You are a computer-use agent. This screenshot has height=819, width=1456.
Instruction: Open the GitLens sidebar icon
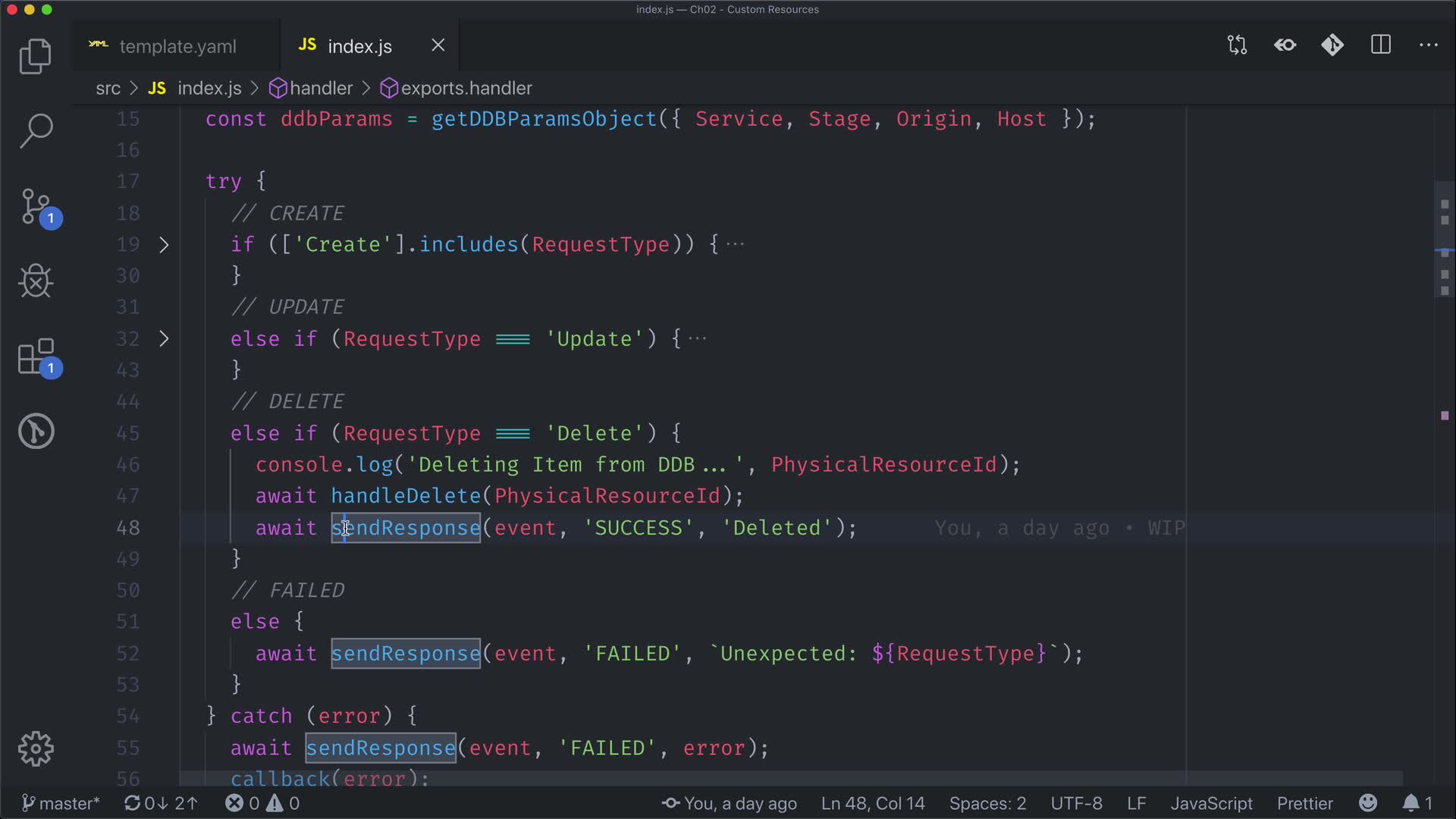click(x=35, y=431)
